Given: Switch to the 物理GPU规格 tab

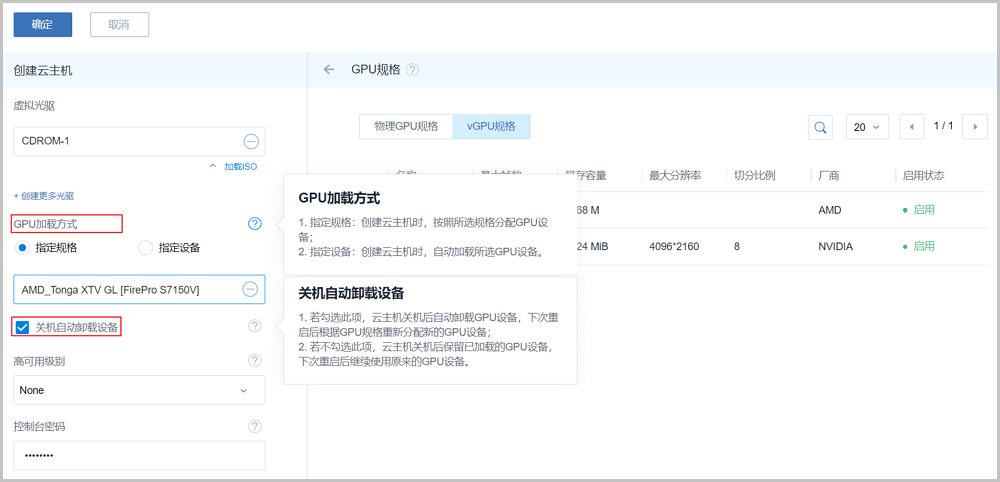Looking at the screenshot, I should [406, 126].
